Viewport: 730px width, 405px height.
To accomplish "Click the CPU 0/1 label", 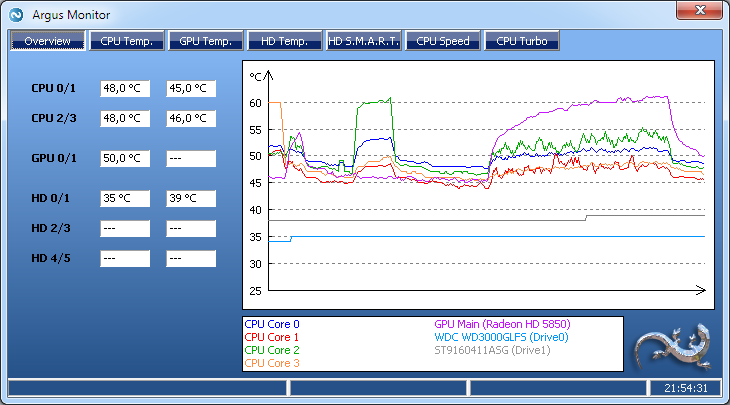I will tap(54, 88).
